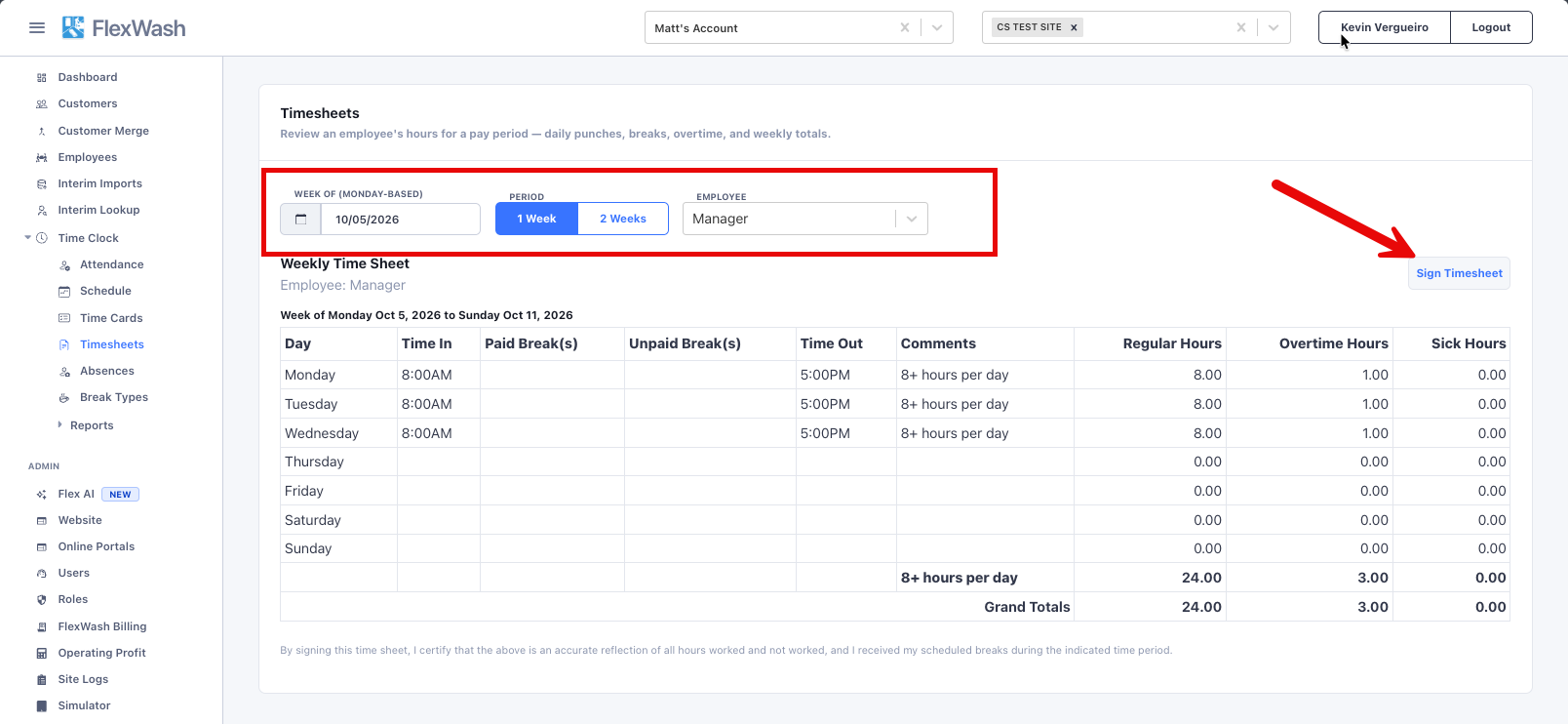Navigate to FlexWash Billing
This screenshot has height=724, width=1568.
[x=102, y=626]
